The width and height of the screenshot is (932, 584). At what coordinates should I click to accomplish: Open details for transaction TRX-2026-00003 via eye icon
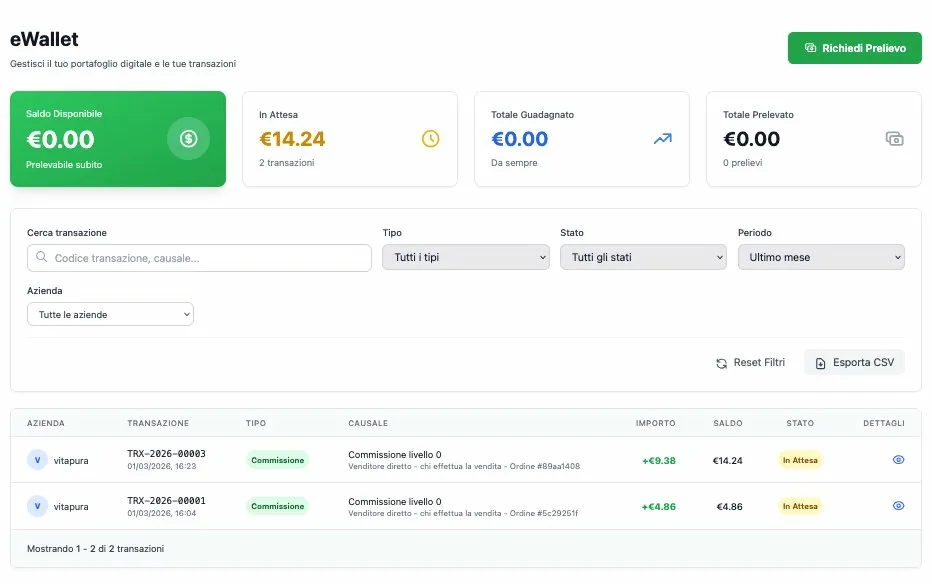897,460
